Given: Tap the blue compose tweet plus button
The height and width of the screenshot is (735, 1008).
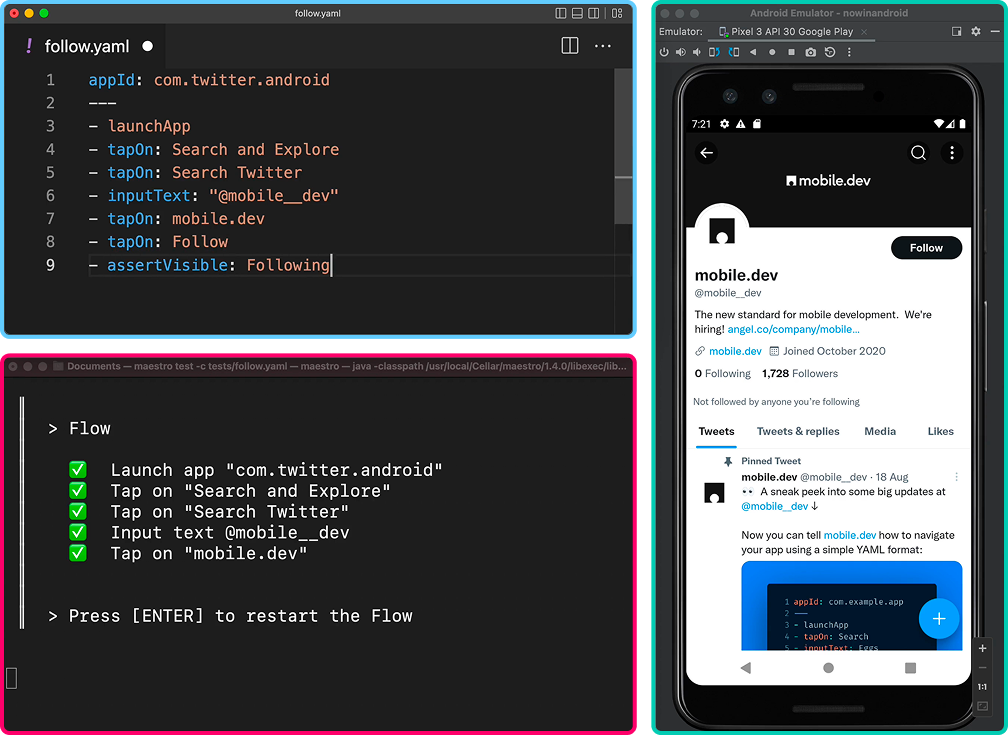Looking at the screenshot, I should click(939, 619).
